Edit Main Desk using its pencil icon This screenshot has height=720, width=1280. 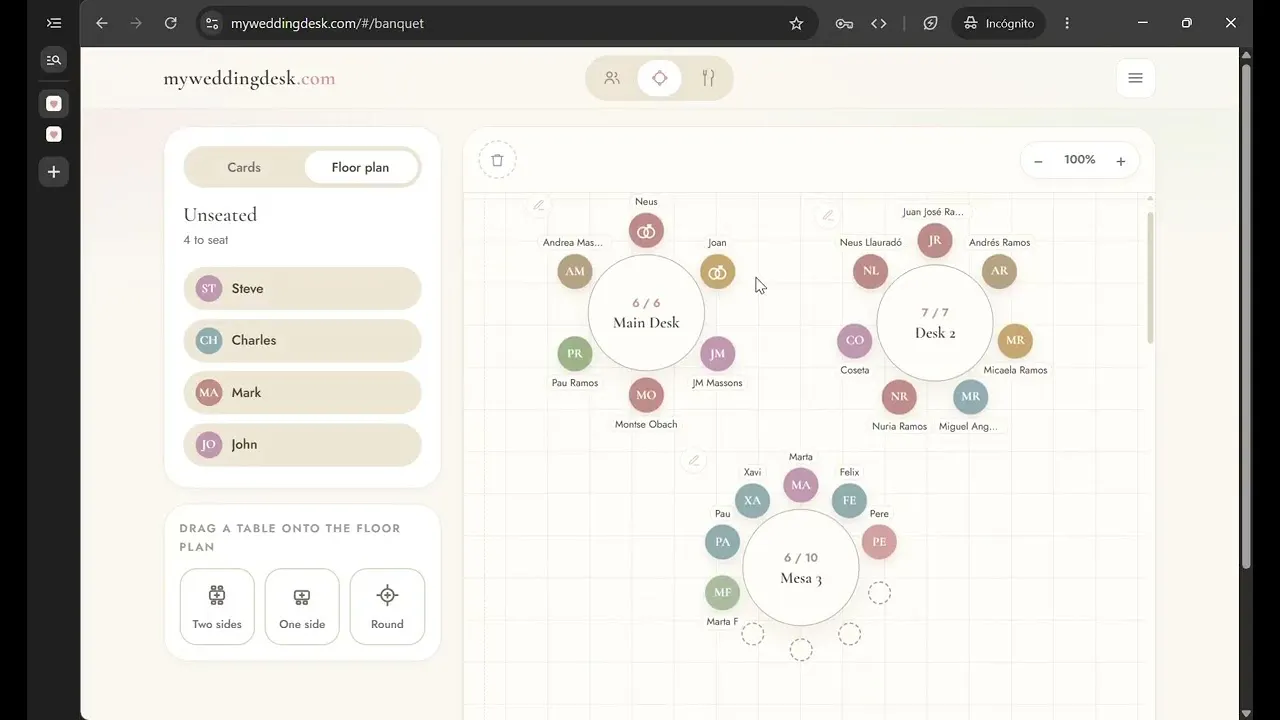[x=539, y=205]
